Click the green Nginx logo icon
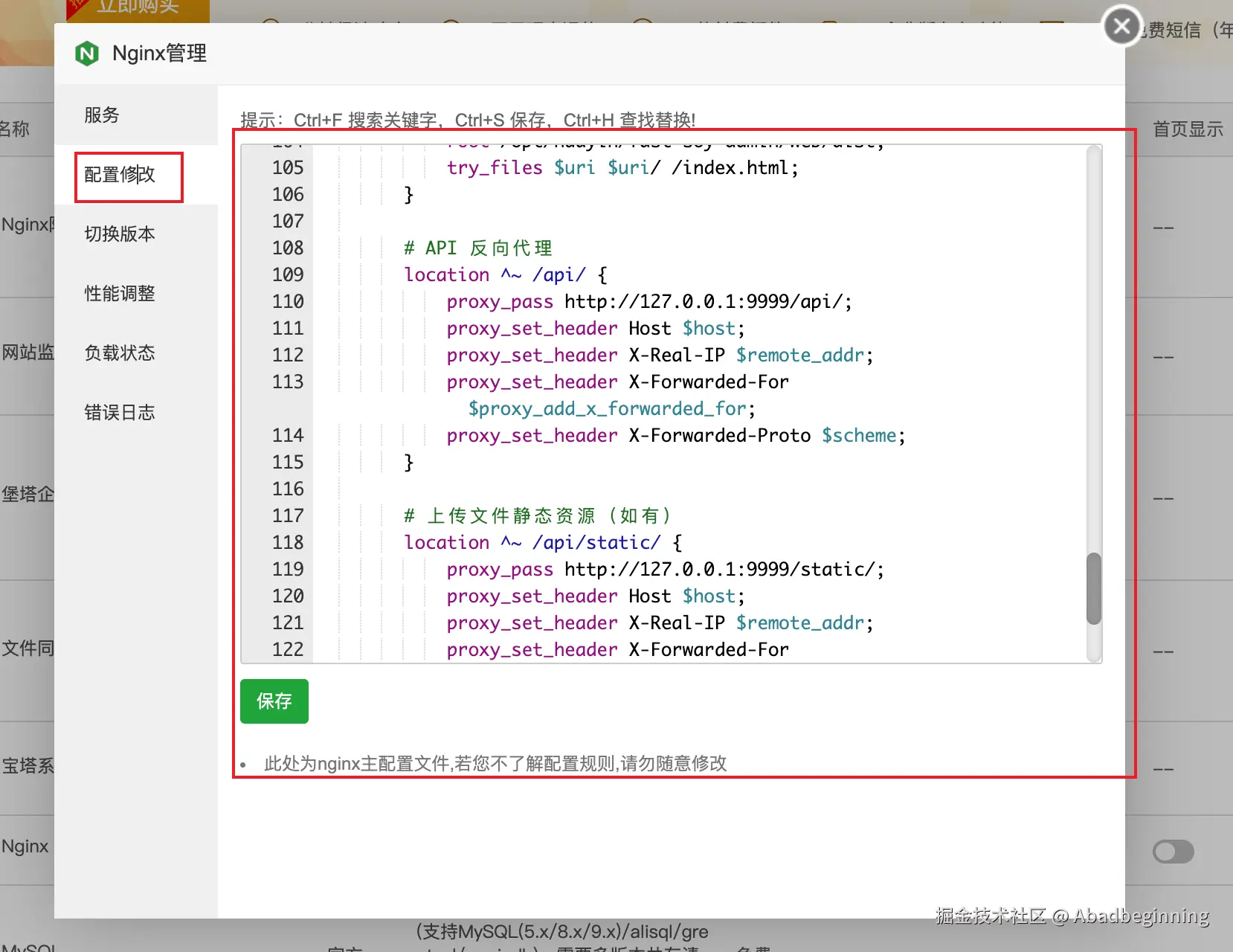This screenshot has width=1233, height=952. 87,54
